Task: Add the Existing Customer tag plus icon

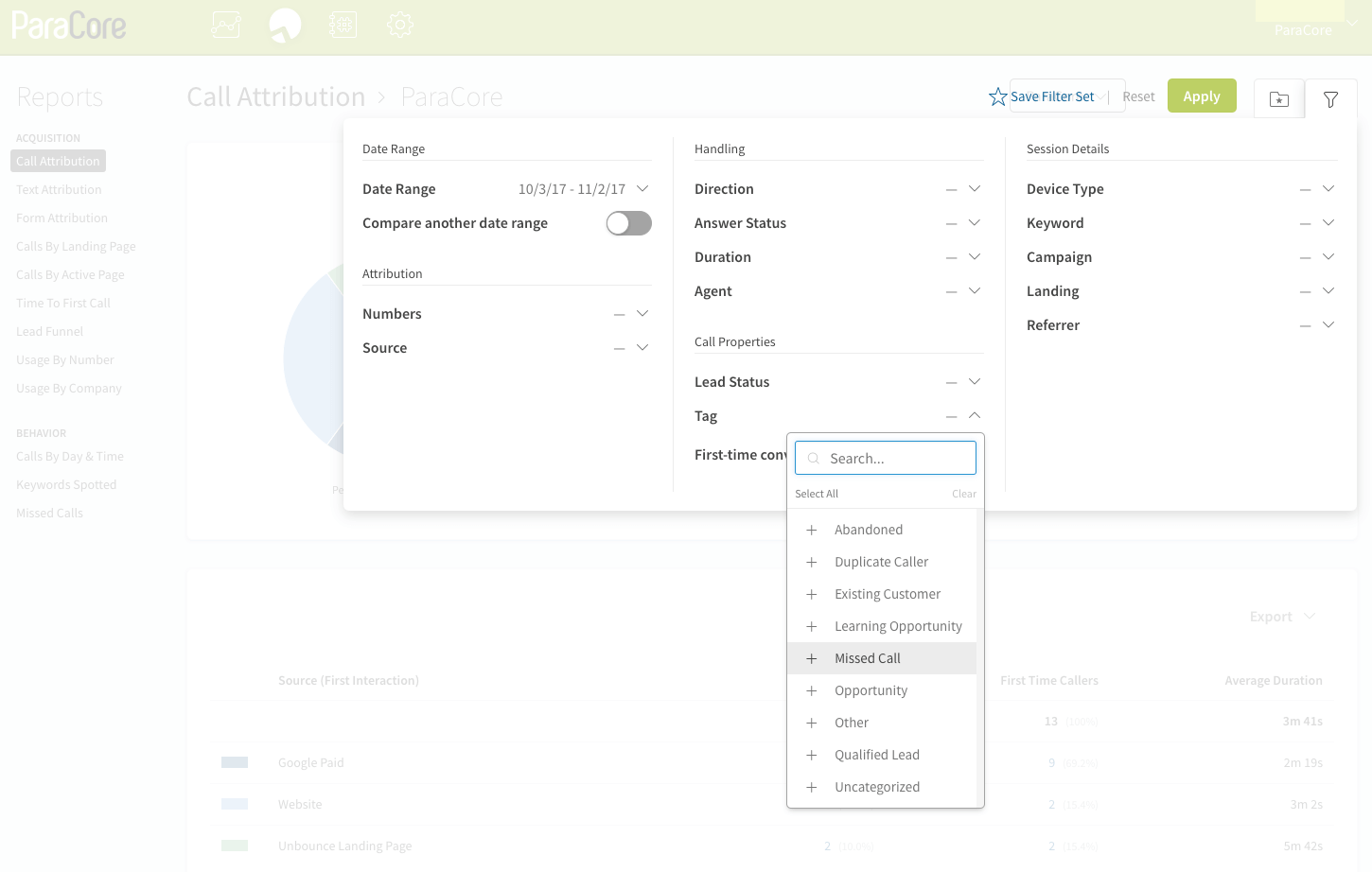Action: (x=812, y=594)
